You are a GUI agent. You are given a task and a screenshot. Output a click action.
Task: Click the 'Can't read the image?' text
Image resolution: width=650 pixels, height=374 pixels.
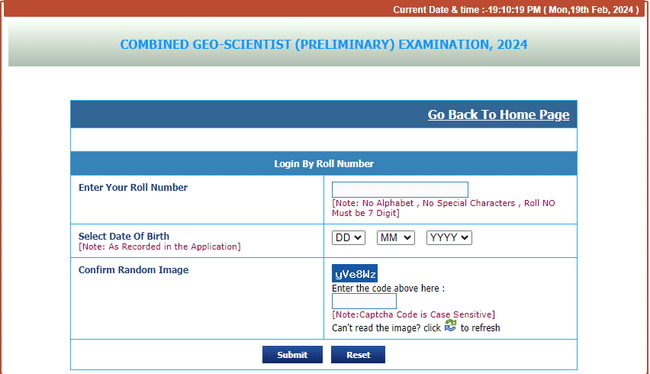click(376, 328)
